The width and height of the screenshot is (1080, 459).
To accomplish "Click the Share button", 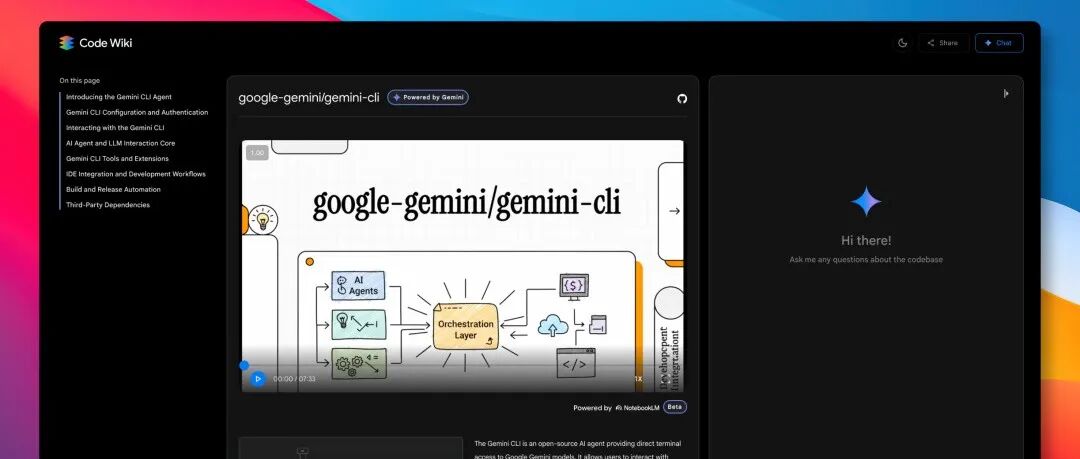I will pyautogui.click(x=943, y=43).
